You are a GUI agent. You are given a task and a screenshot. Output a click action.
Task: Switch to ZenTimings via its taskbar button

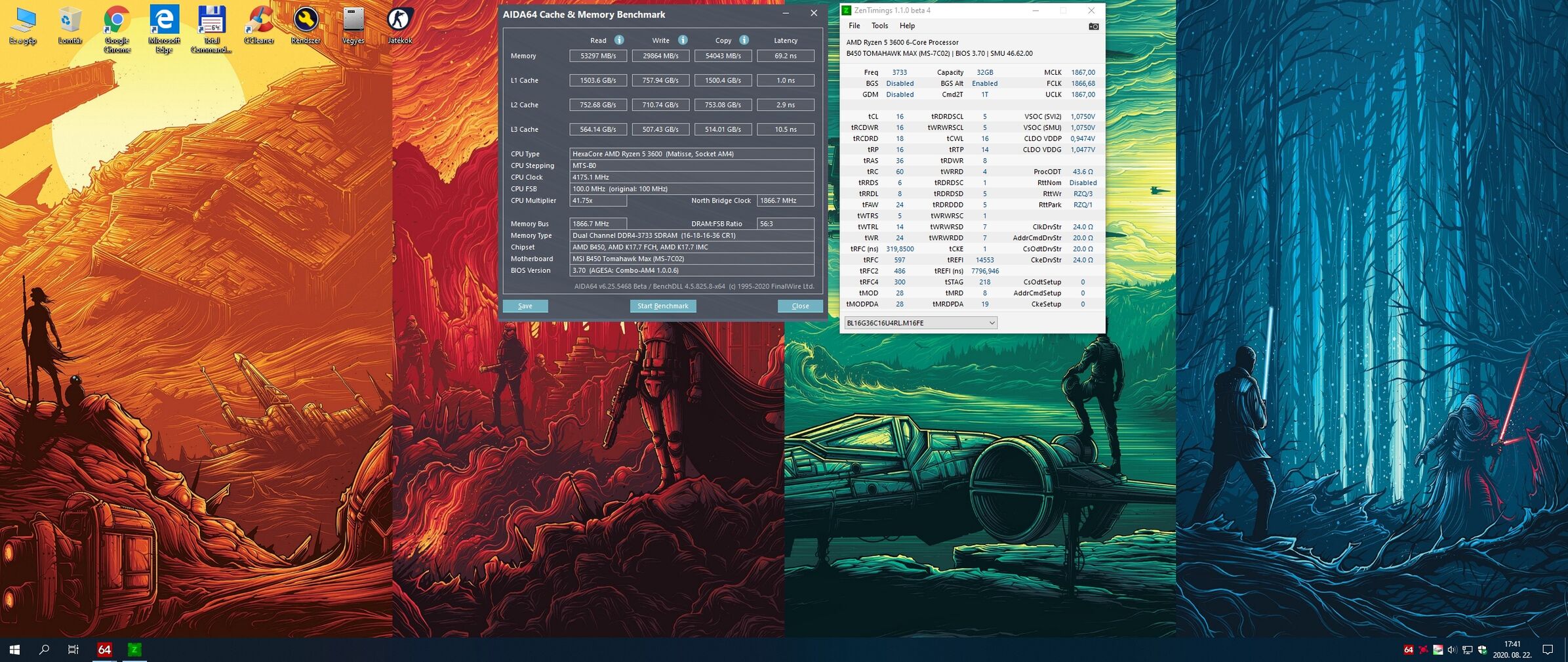click(x=134, y=650)
